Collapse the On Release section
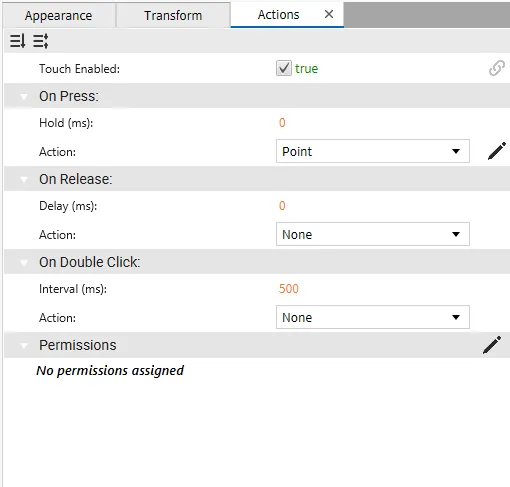510x487 pixels. tap(24, 179)
